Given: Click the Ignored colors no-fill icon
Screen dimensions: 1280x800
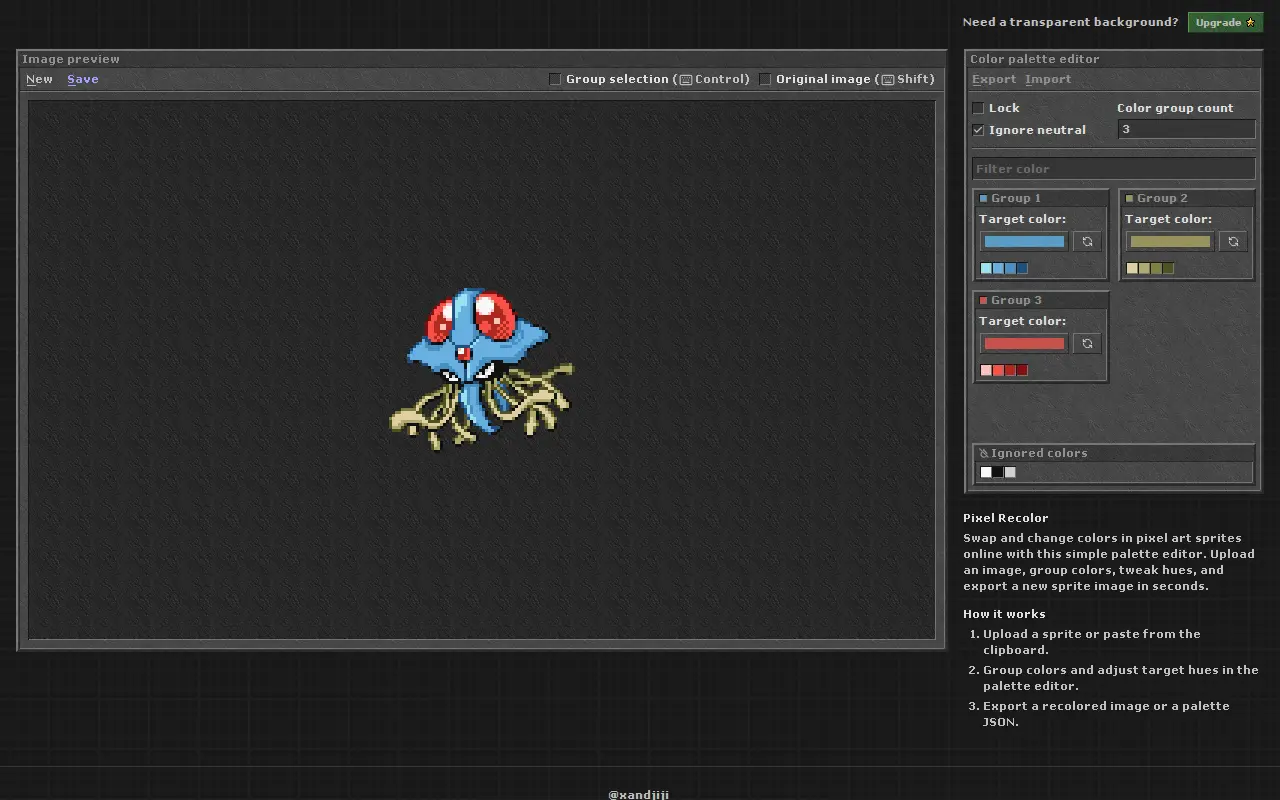Looking at the screenshot, I should [x=984, y=453].
